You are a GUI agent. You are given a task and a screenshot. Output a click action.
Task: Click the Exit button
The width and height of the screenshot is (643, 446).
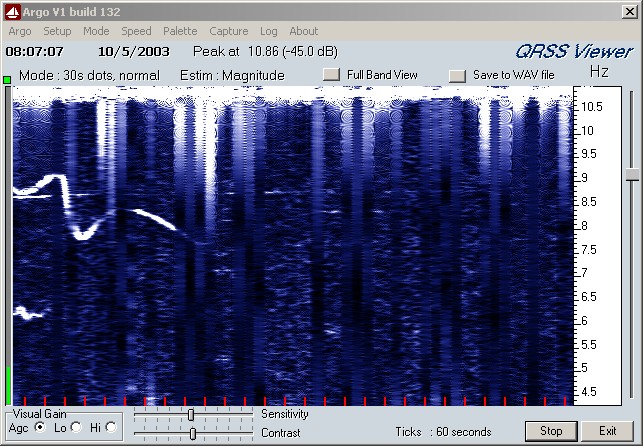pyautogui.click(x=607, y=431)
